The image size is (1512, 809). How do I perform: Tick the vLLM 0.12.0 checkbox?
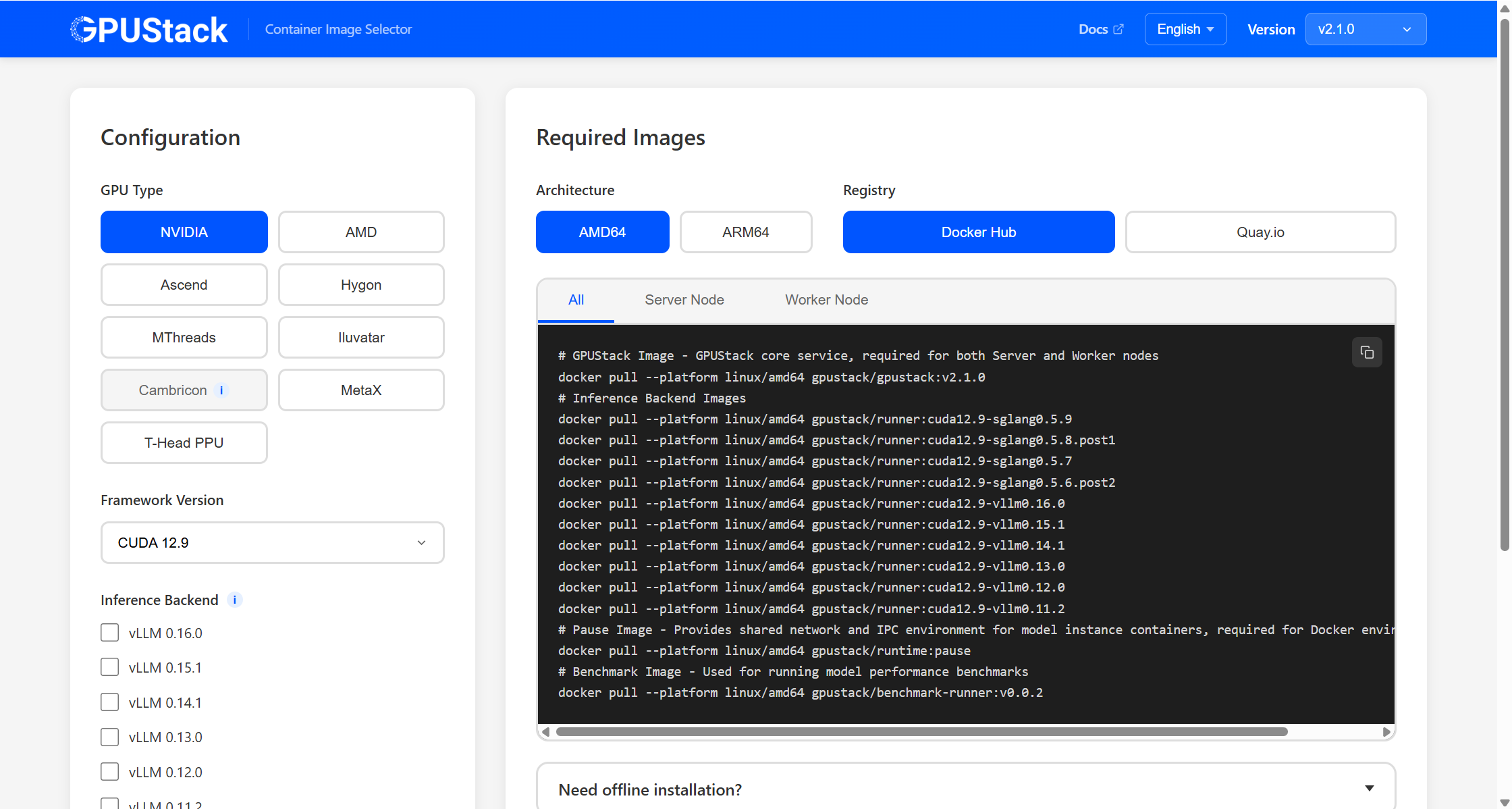[109, 772]
